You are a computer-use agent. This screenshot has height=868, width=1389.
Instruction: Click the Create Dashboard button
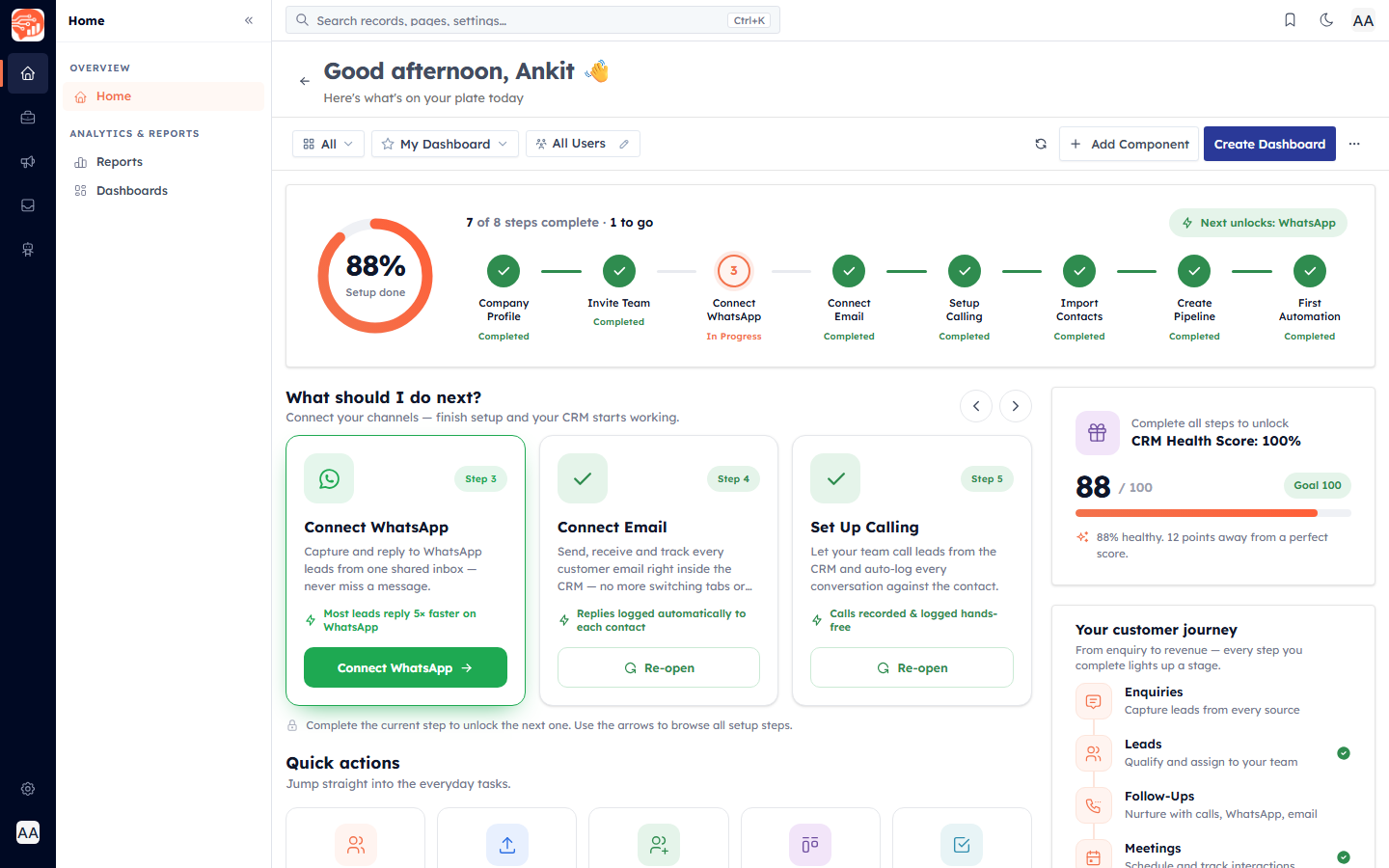(x=1269, y=144)
